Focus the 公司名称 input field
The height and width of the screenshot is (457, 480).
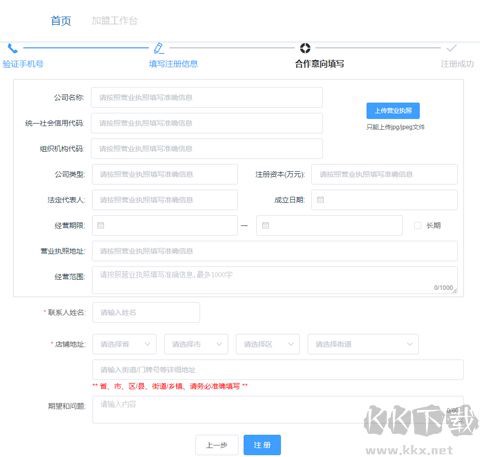[207, 97]
